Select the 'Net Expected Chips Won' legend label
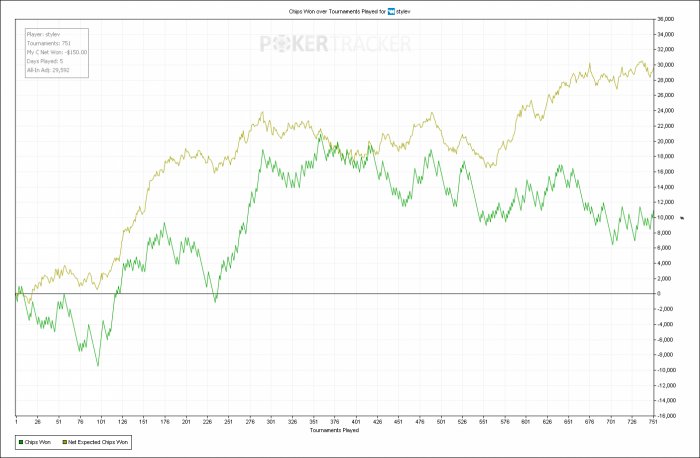This screenshot has height=458, width=700. click(98, 442)
